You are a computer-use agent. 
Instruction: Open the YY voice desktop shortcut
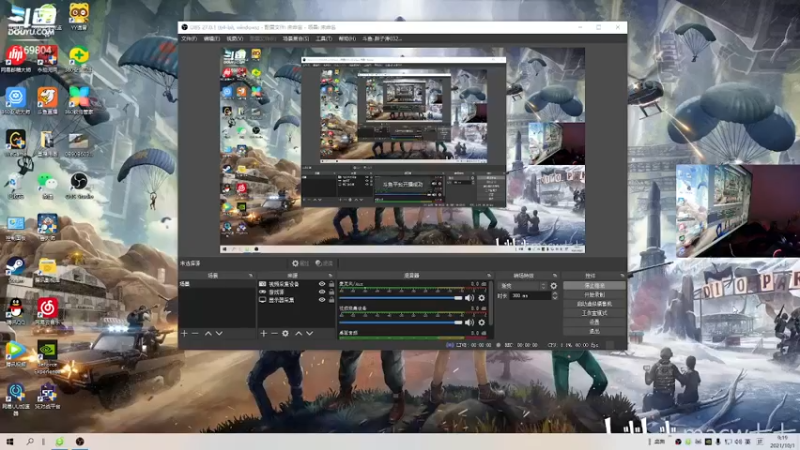[79, 16]
